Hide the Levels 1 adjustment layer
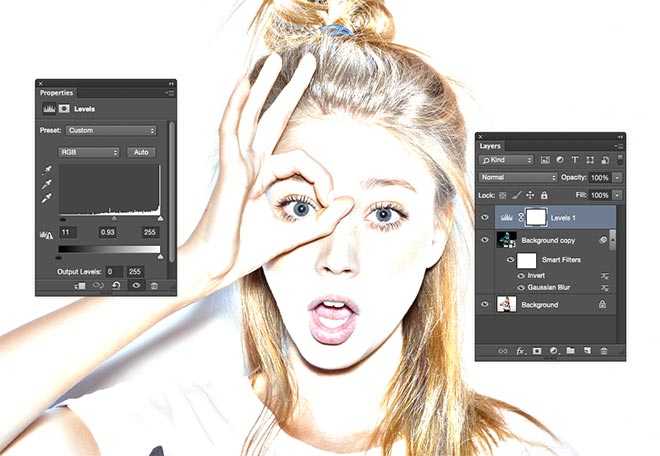This screenshot has width=660, height=456. (x=485, y=216)
